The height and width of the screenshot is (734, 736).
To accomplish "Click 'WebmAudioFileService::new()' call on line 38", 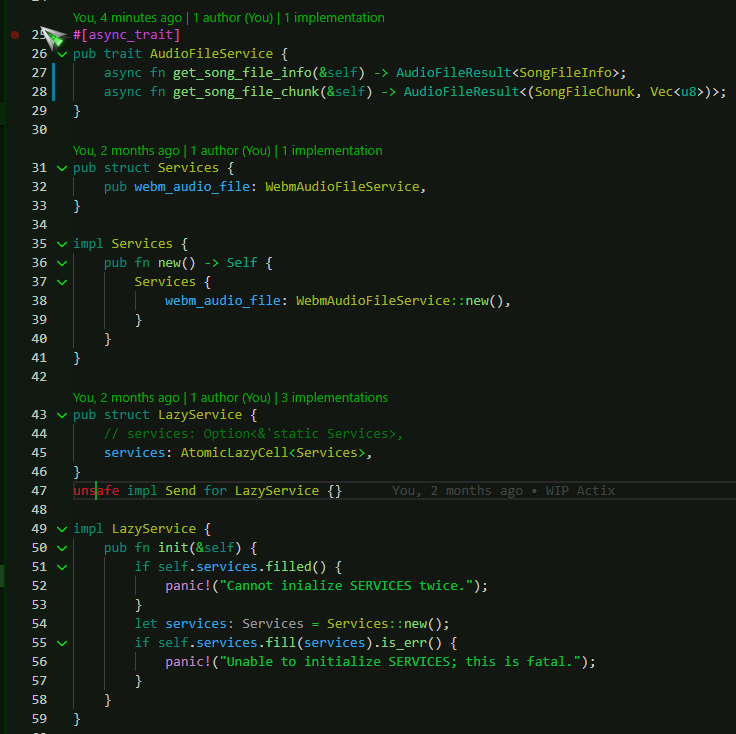I will pos(399,300).
